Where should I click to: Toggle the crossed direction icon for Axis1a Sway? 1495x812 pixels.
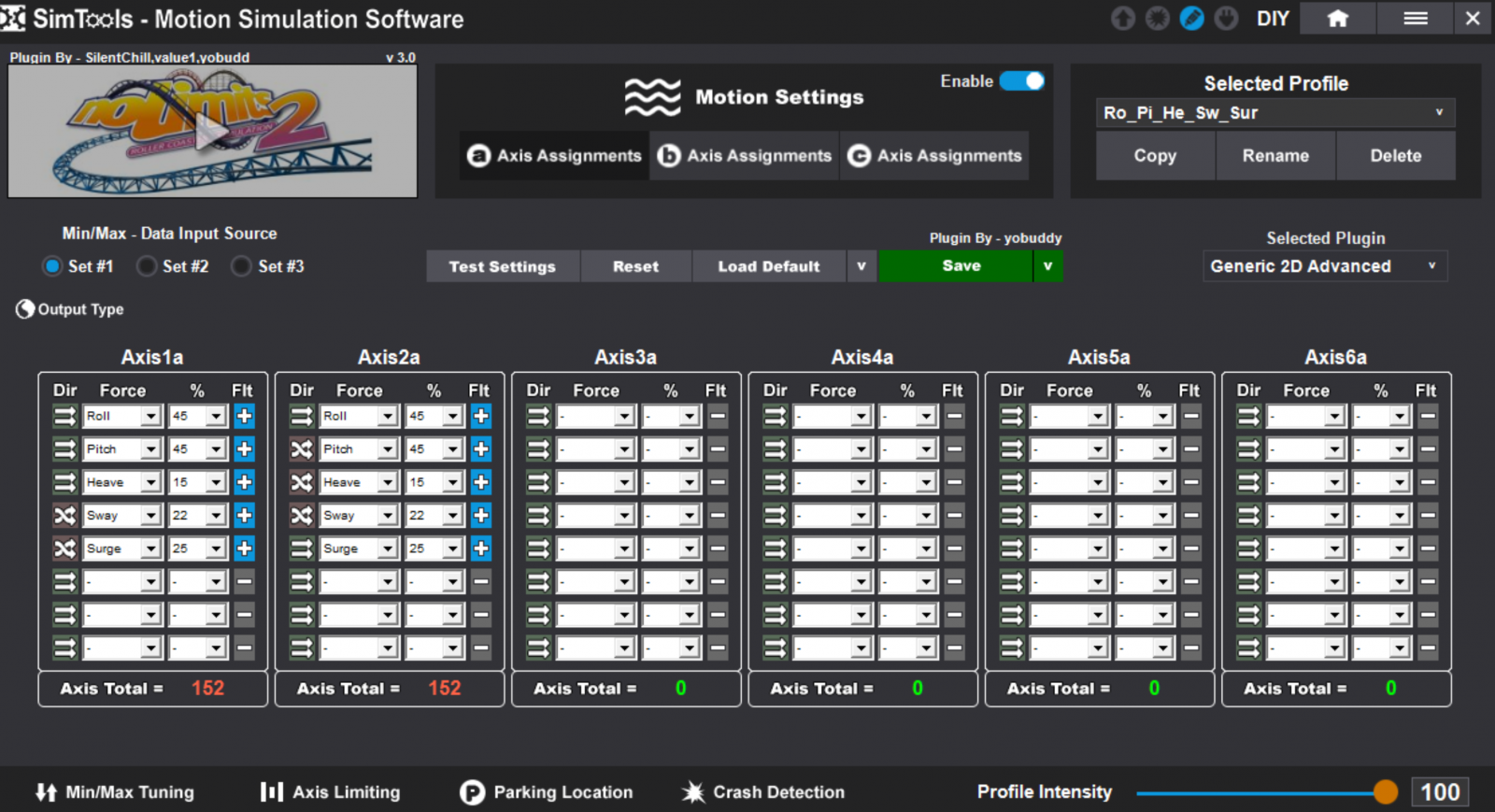64,516
